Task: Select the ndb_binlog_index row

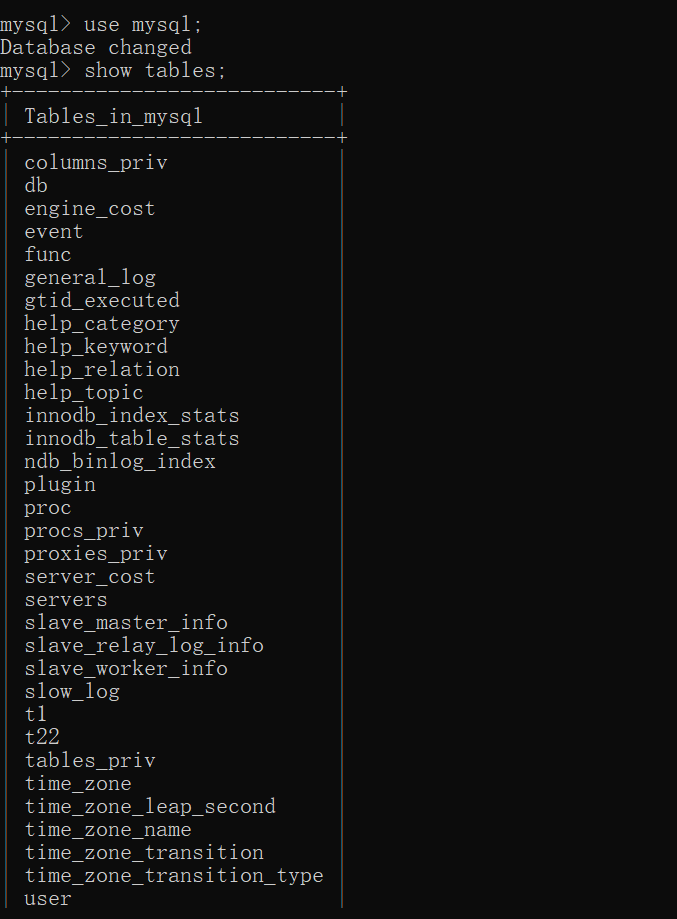Action: point(119,461)
